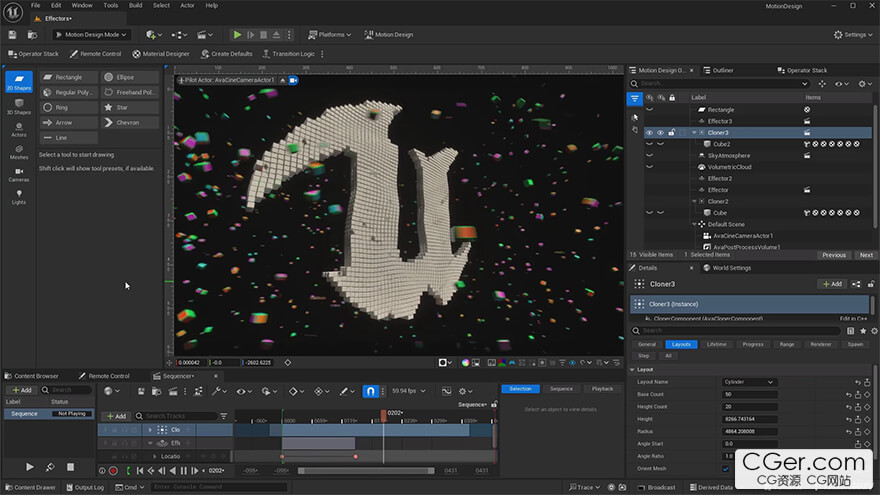Open the Content Drawer
The width and height of the screenshot is (880, 495).
[30, 488]
